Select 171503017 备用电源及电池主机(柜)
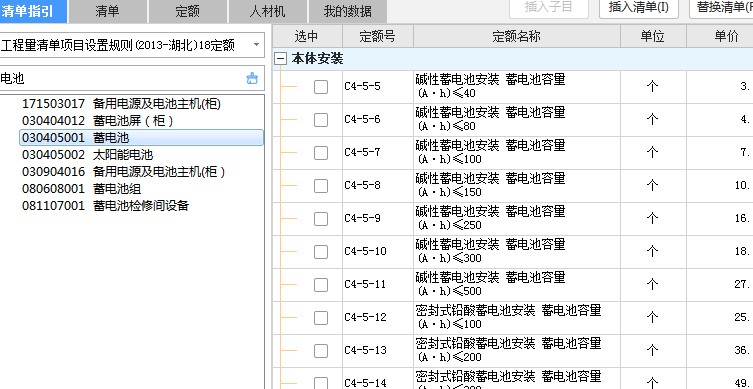 (121, 104)
